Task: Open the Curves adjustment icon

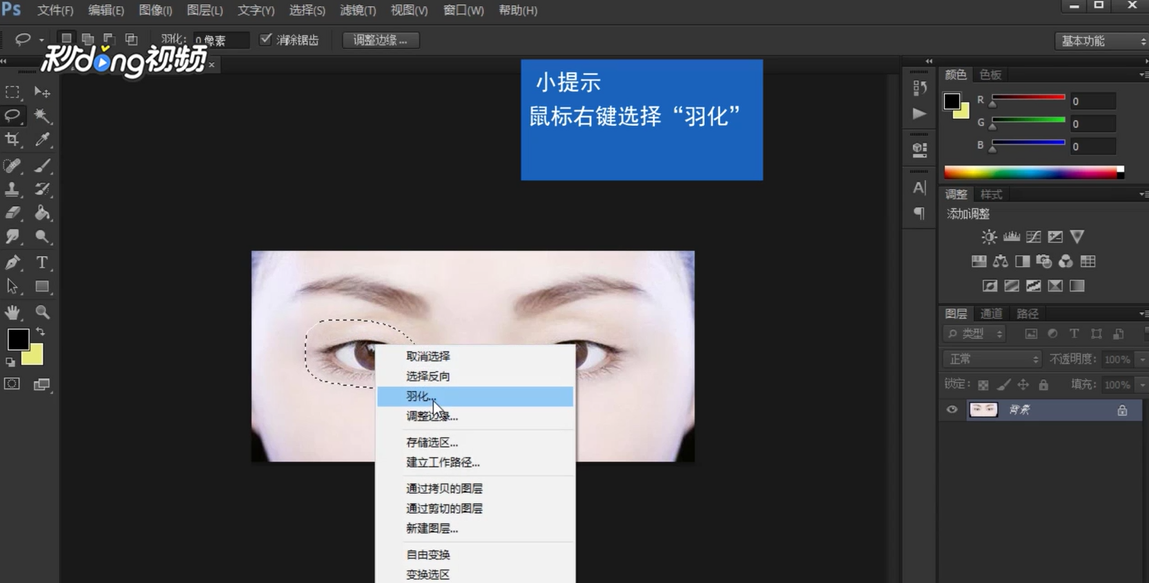Action: (x=1034, y=236)
